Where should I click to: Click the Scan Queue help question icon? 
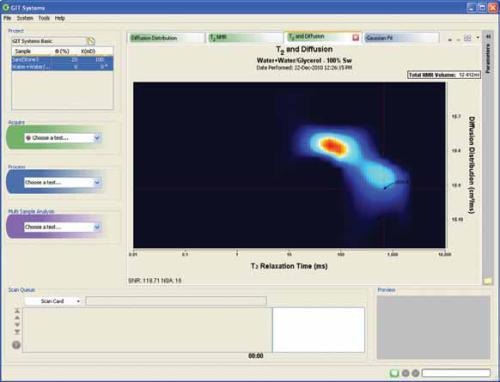tap(16, 345)
